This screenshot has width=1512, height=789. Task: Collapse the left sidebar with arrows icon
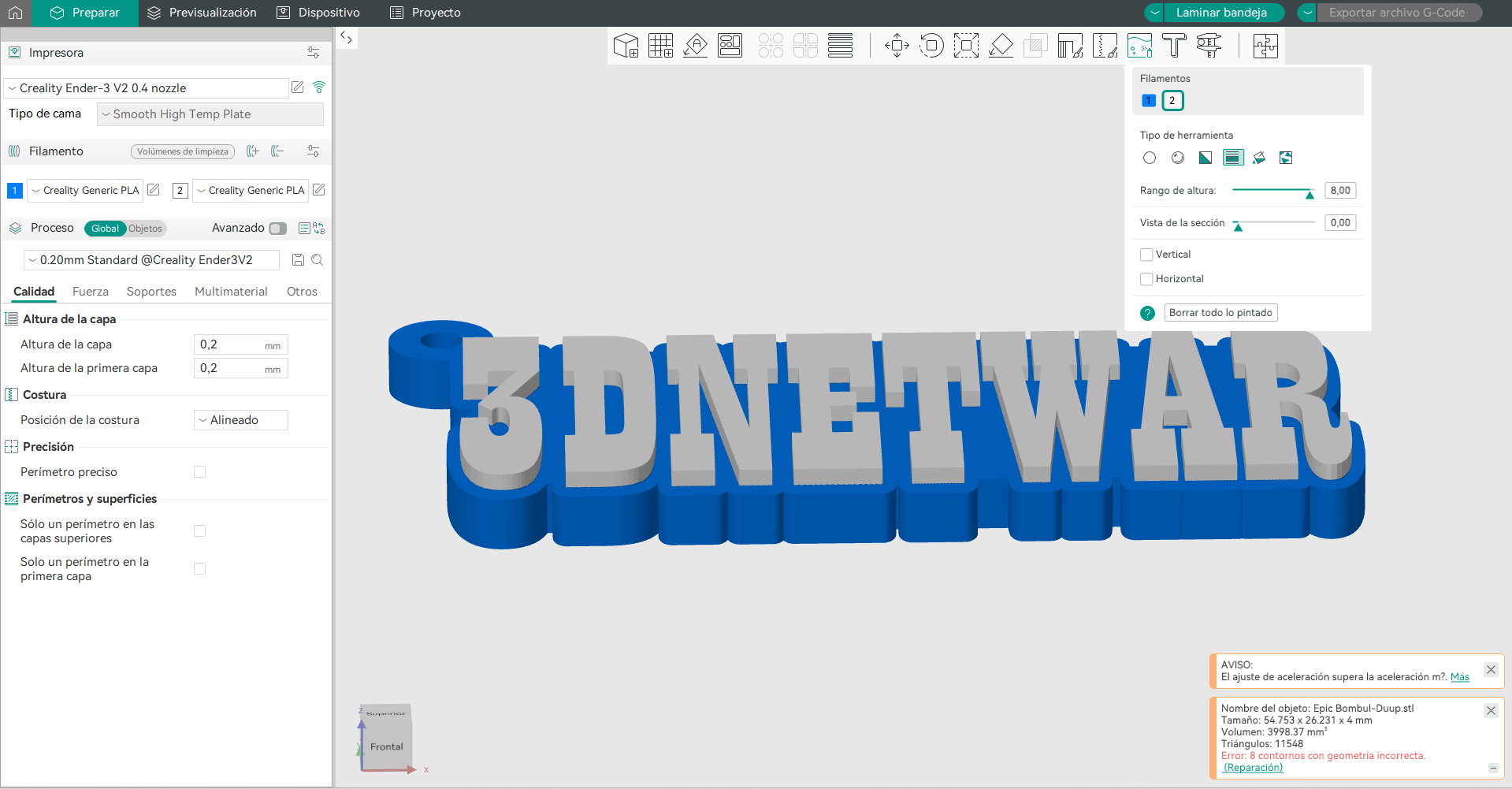tap(346, 37)
